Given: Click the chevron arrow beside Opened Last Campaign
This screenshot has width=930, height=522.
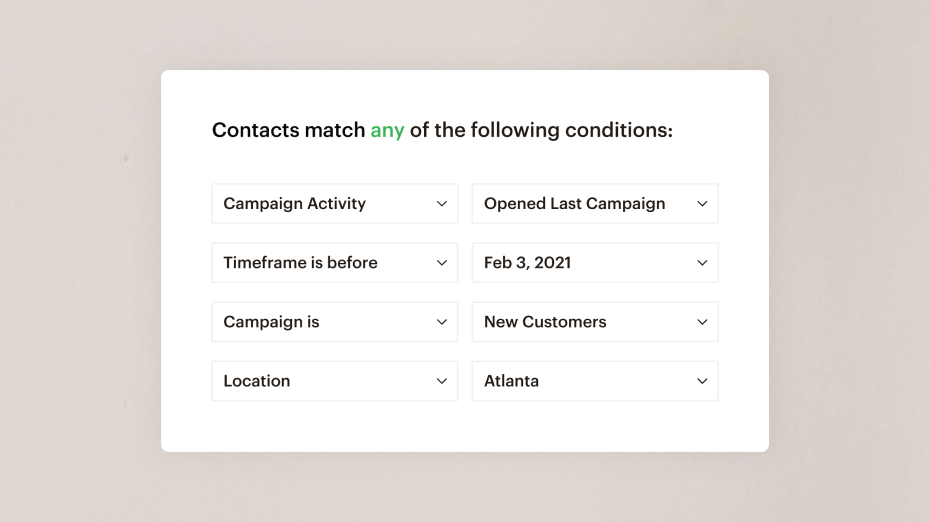Looking at the screenshot, I should click(702, 204).
